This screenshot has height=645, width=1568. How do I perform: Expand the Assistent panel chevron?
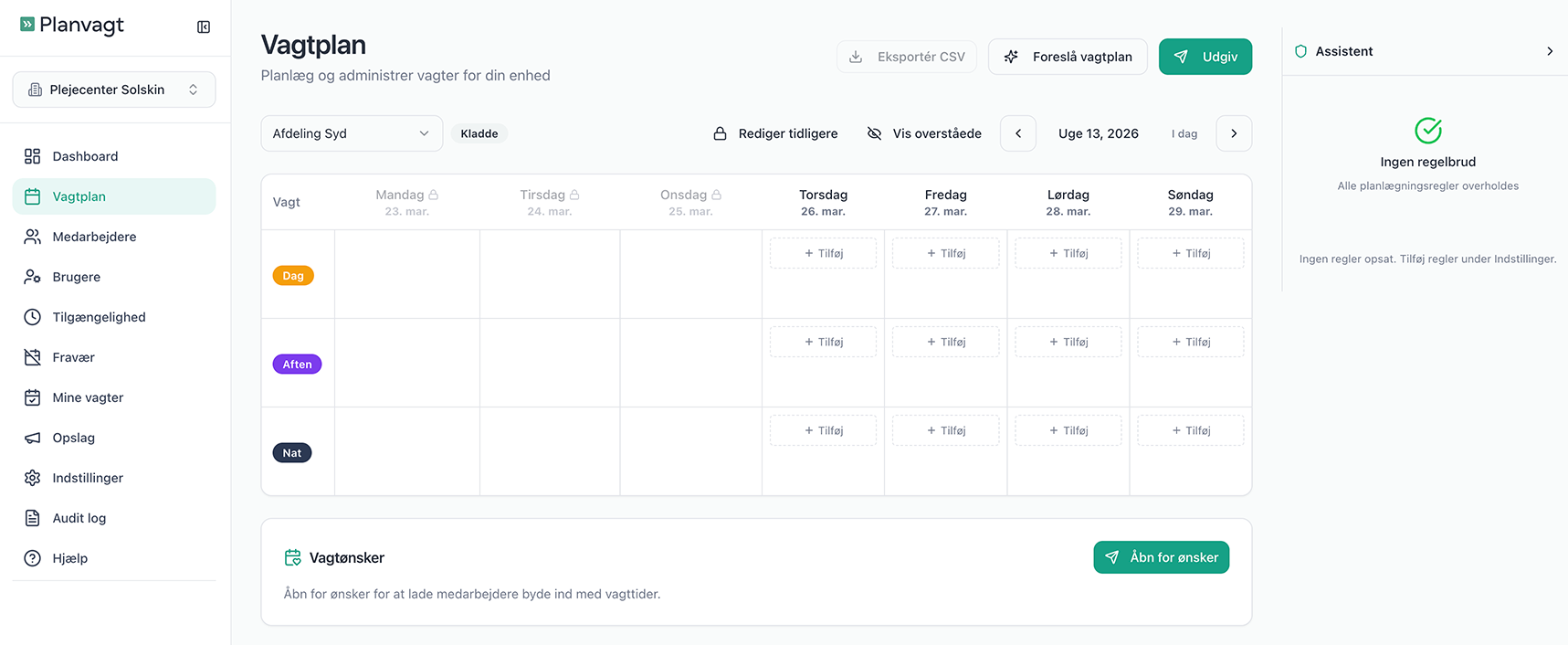click(1550, 51)
